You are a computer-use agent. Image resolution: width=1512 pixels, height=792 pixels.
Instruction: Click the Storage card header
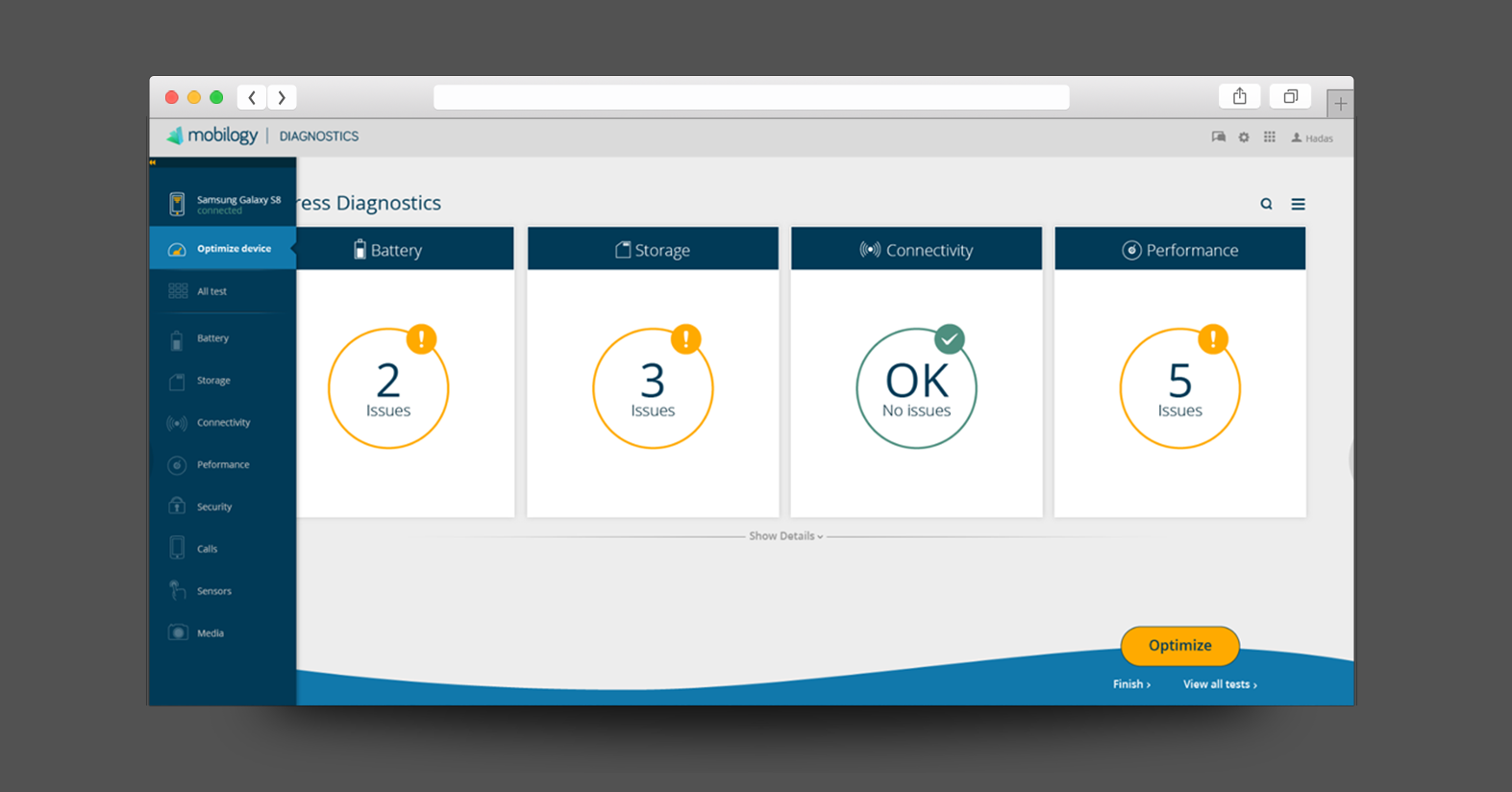coord(653,249)
